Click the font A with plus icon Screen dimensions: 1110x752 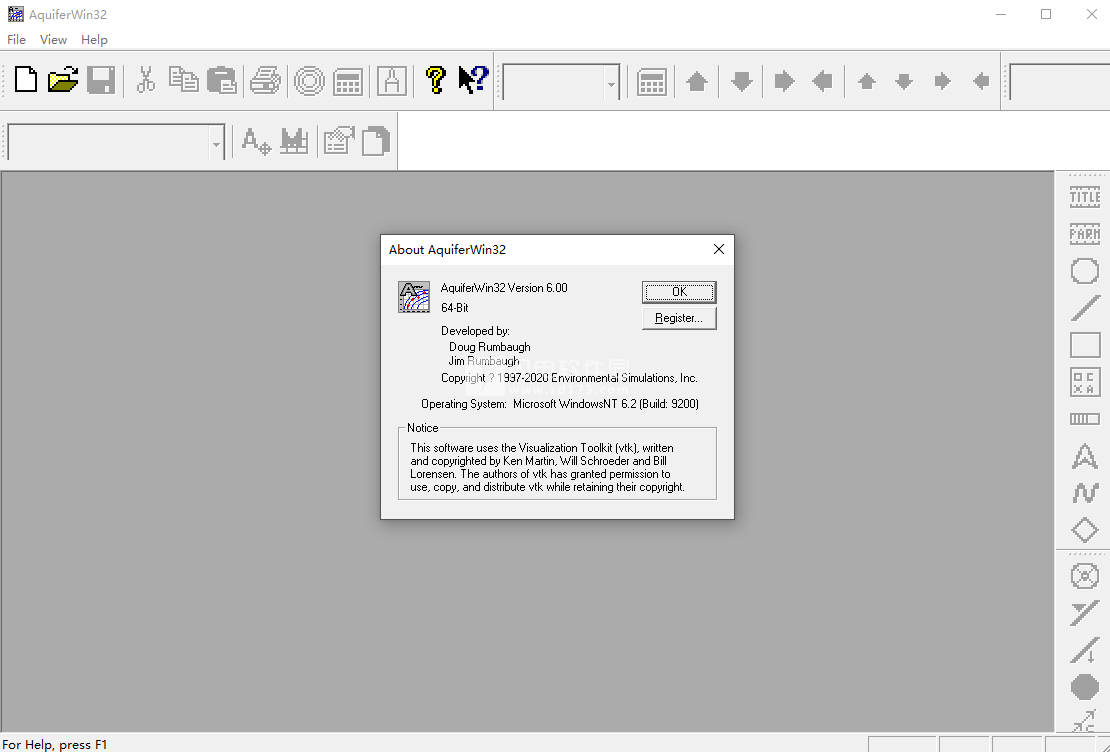coord(256,141)
